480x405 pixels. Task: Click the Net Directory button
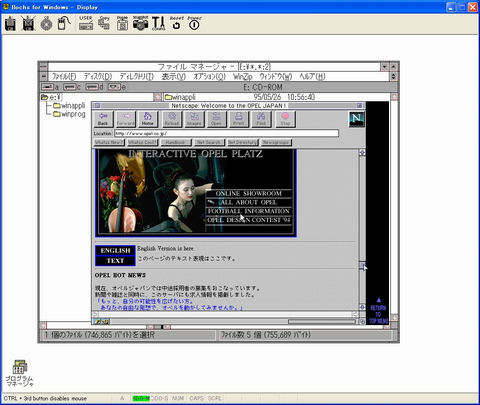242,142
